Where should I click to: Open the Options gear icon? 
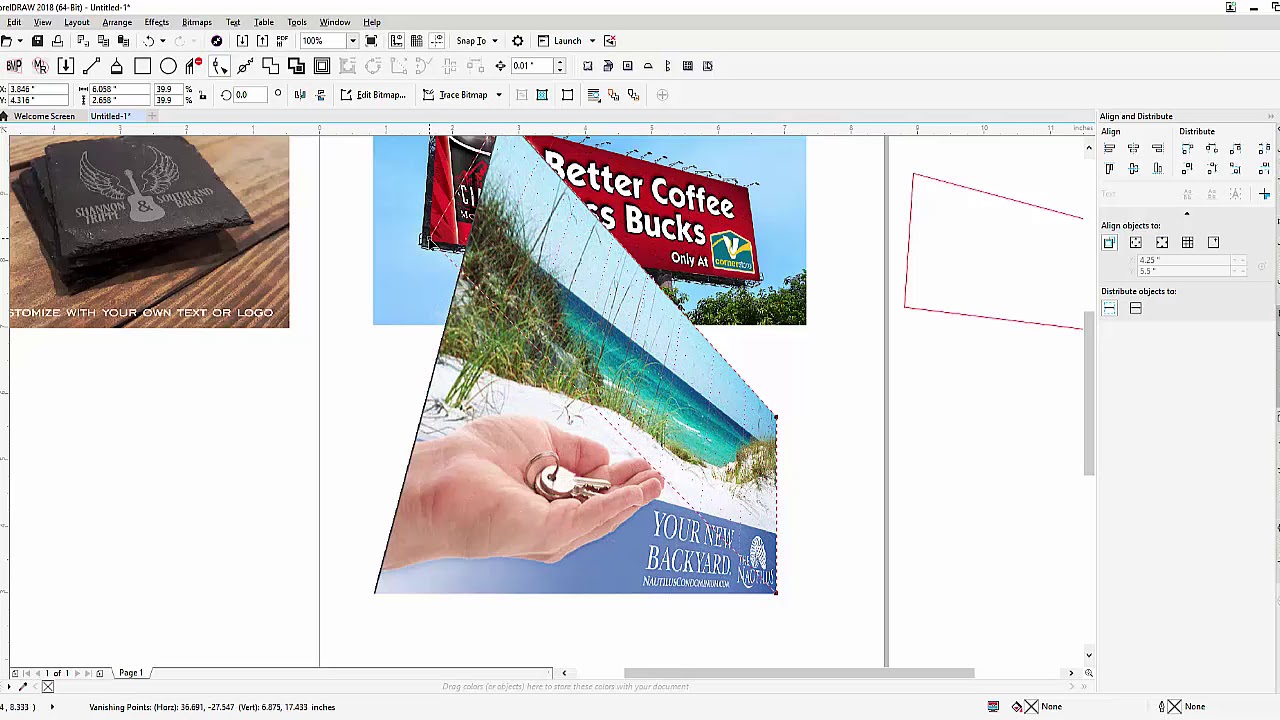(x=518, y=41)
